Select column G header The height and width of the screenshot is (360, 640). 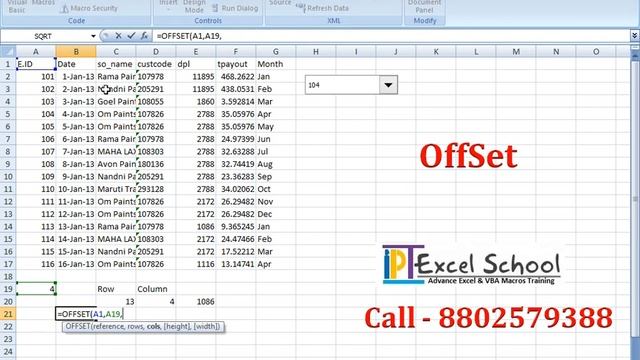coord(276,51)
